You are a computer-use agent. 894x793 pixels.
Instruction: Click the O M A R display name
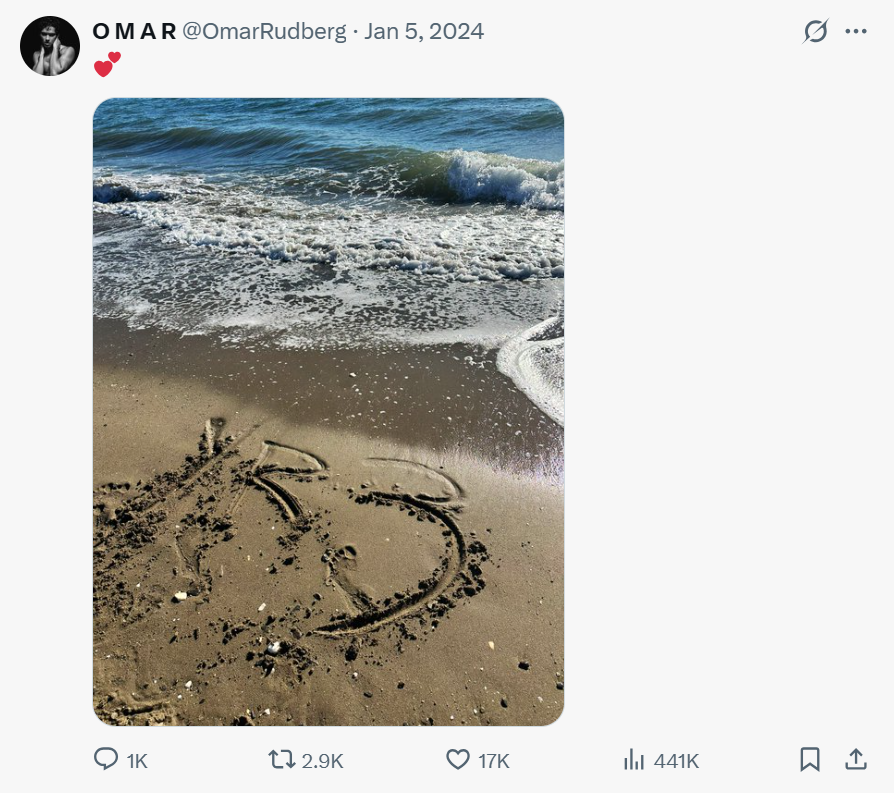[134, 31]
